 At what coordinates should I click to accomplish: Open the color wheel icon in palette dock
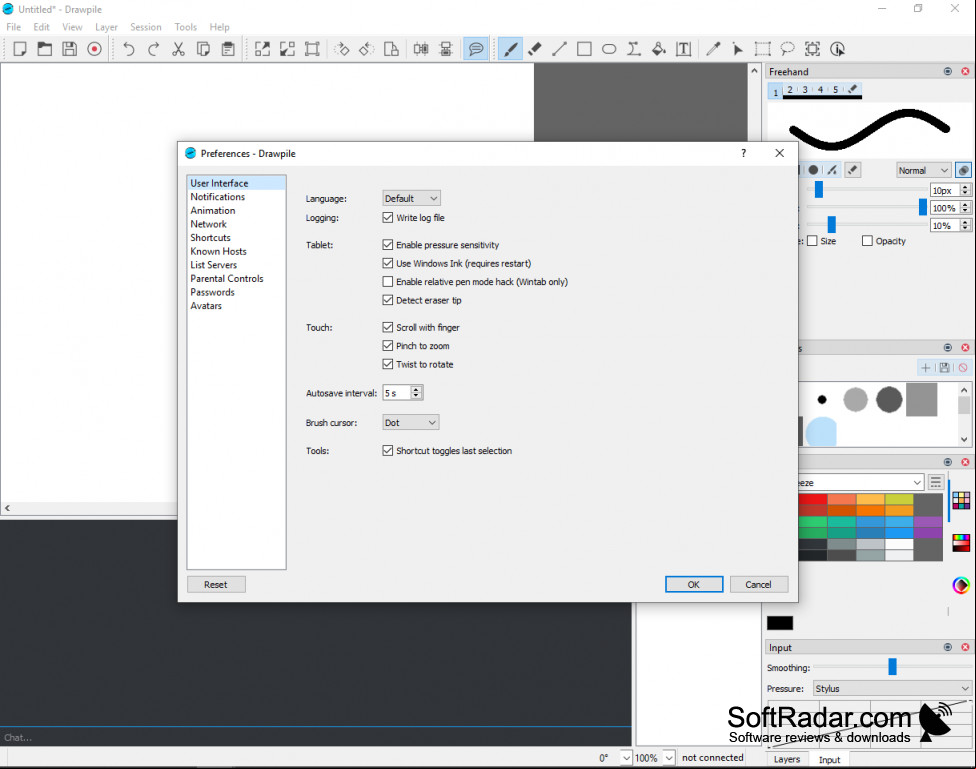coord(961,585)
